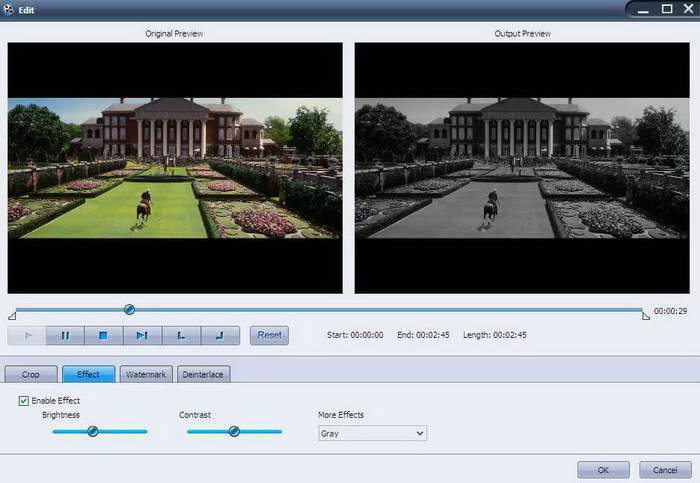Click the left trim marker on timeline
The height and width of the screenshot is (483, 700).
[x=12, y=316]
